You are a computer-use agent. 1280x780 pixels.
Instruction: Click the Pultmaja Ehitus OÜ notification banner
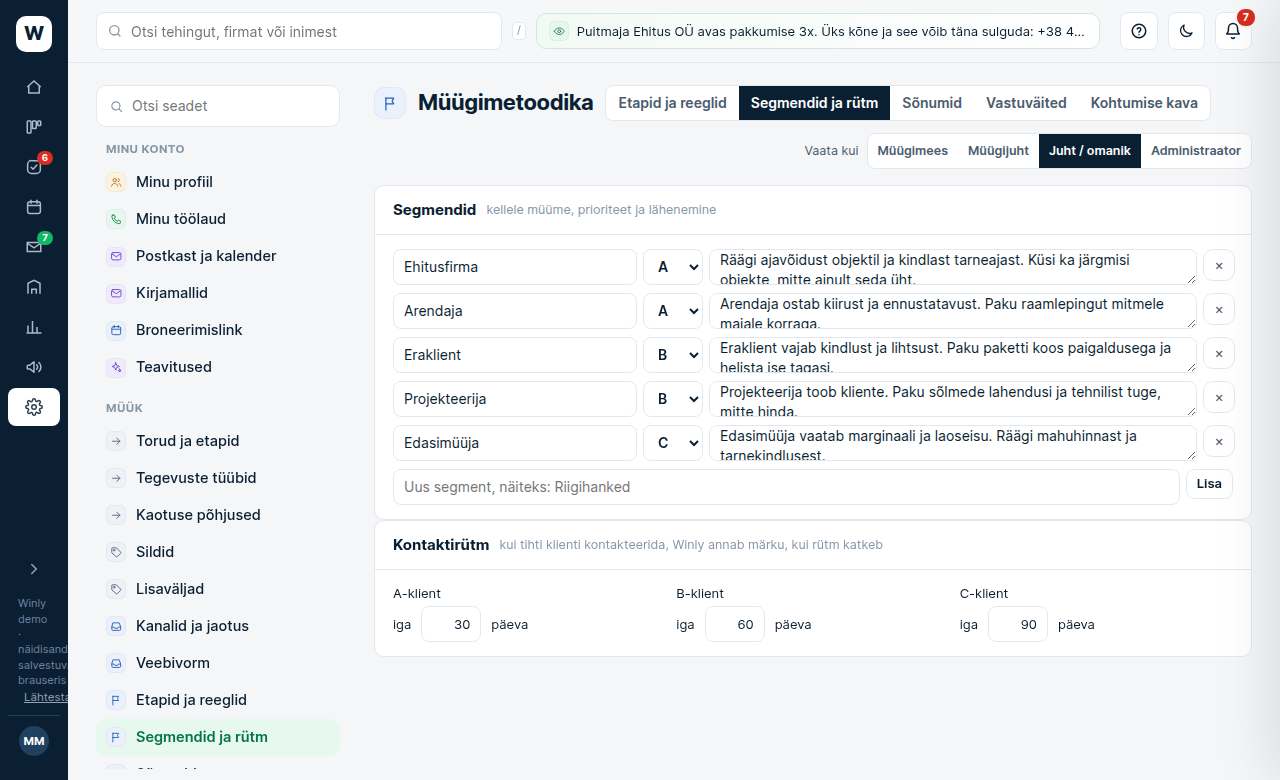[818, 31]
